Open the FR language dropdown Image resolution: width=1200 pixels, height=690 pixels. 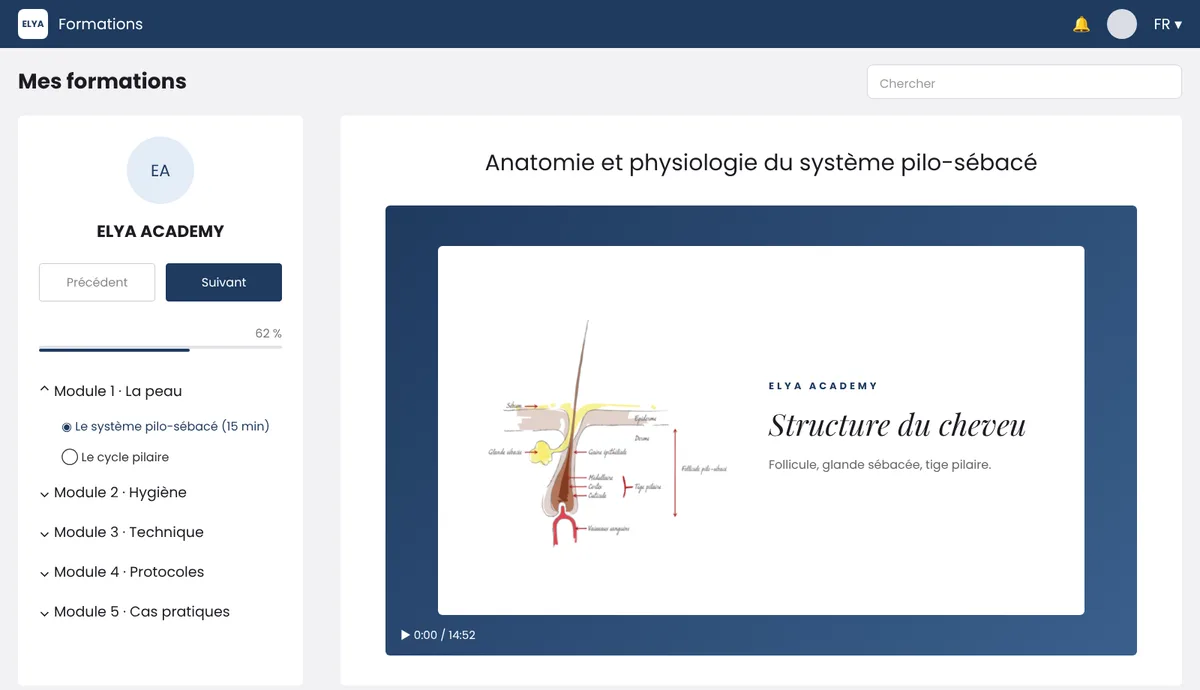1168,24
